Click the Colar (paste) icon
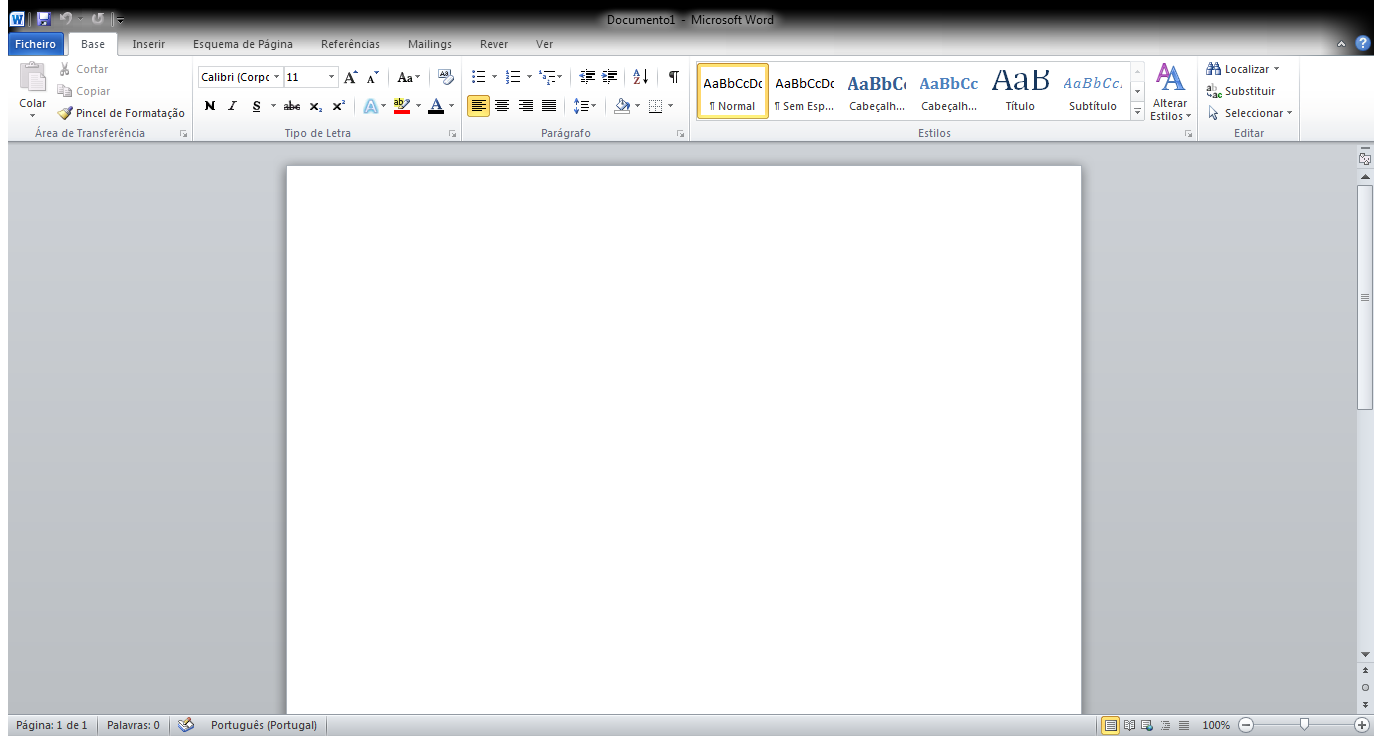Viewport: 1382px width, 744px height. (x=33, y=79)
